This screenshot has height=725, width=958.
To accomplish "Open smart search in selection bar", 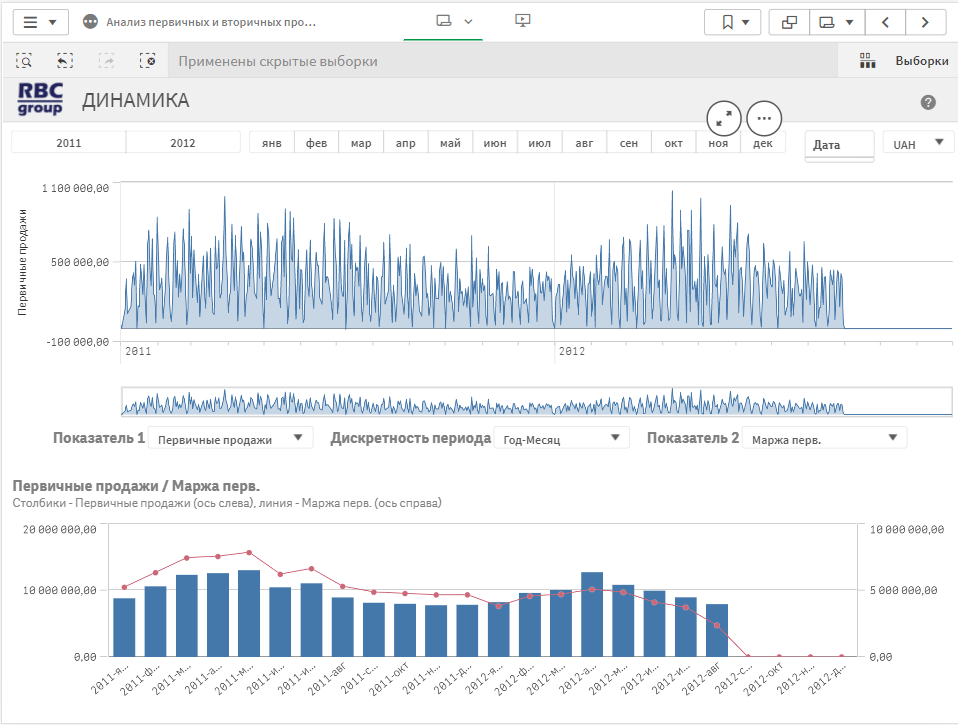I will pyautogui.click(x=24, y=61).
